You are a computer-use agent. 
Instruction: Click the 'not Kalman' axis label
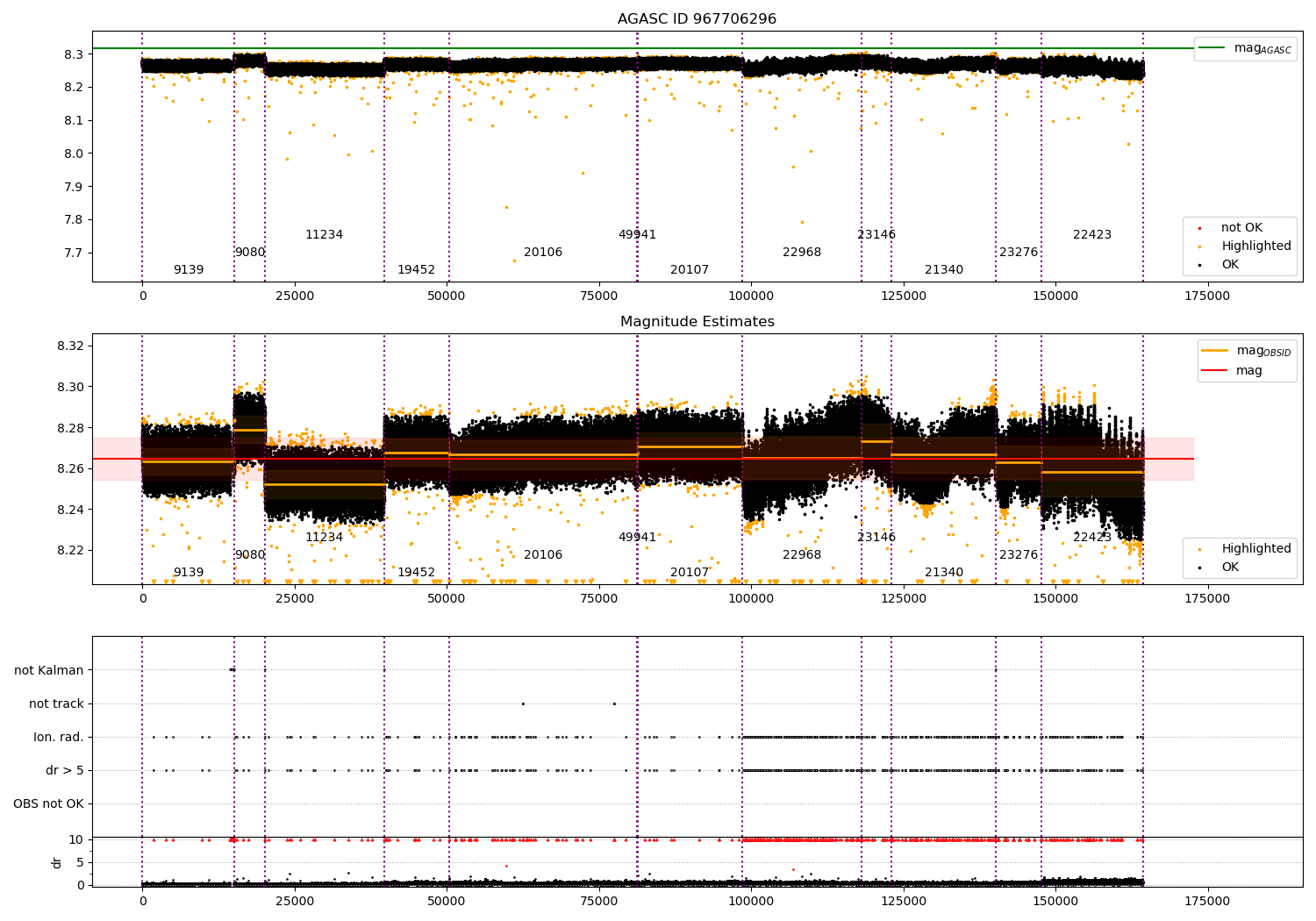point(49,670)
